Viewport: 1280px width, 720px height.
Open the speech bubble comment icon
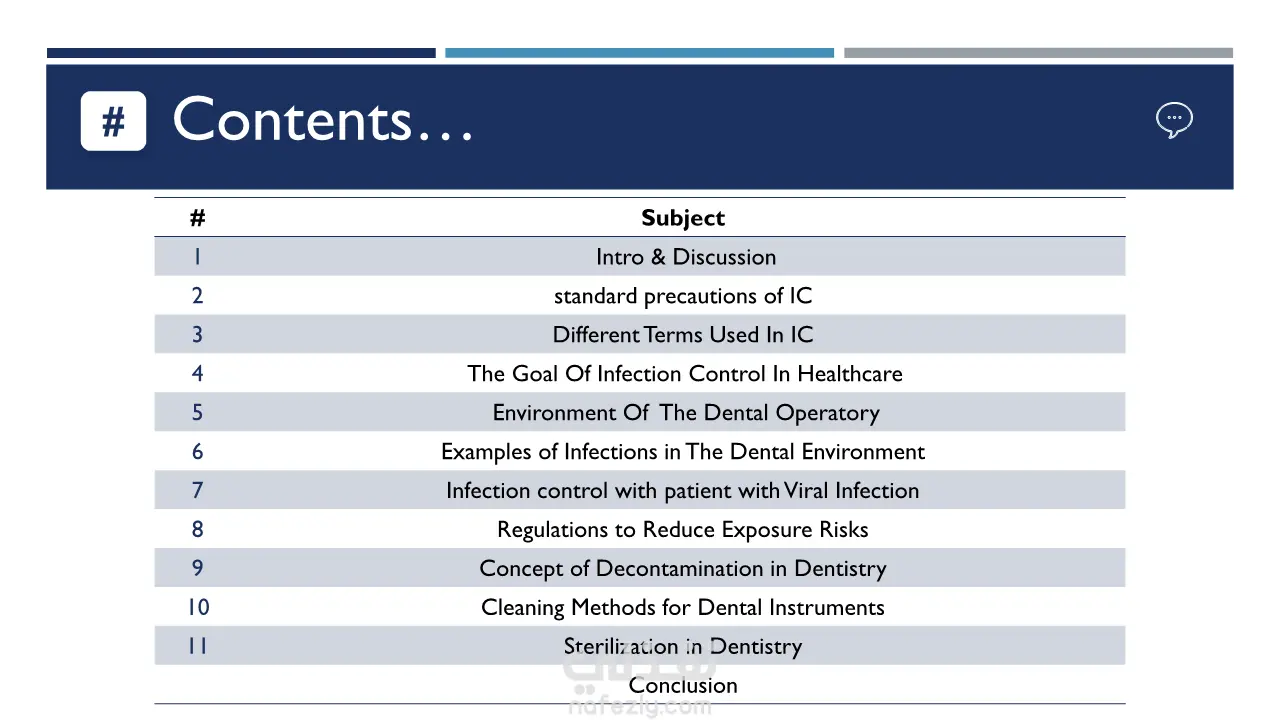1174,120
